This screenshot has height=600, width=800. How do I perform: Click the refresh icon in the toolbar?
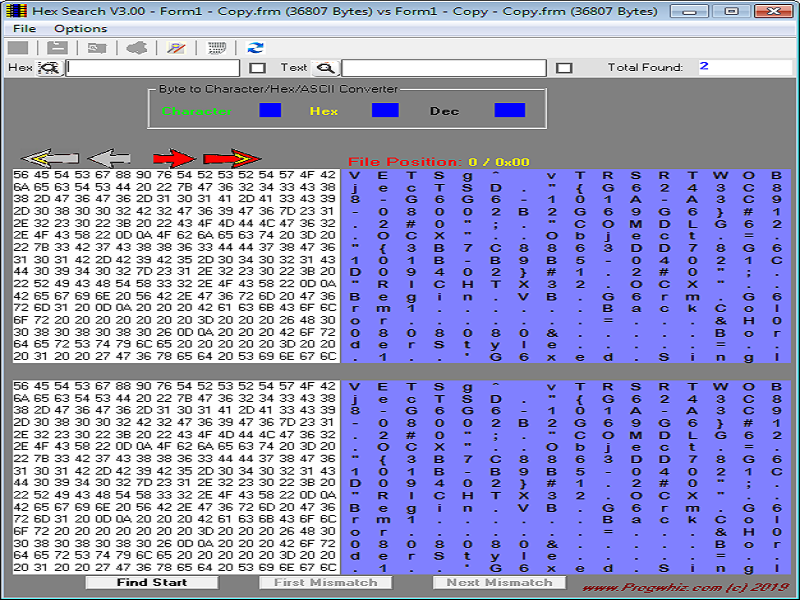tap(256, 48)
